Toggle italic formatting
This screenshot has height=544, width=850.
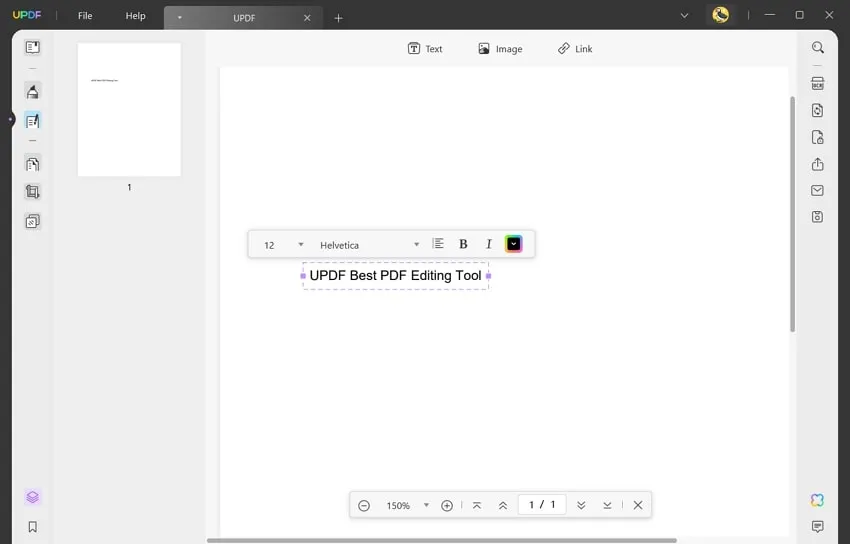tap(489, 244)
